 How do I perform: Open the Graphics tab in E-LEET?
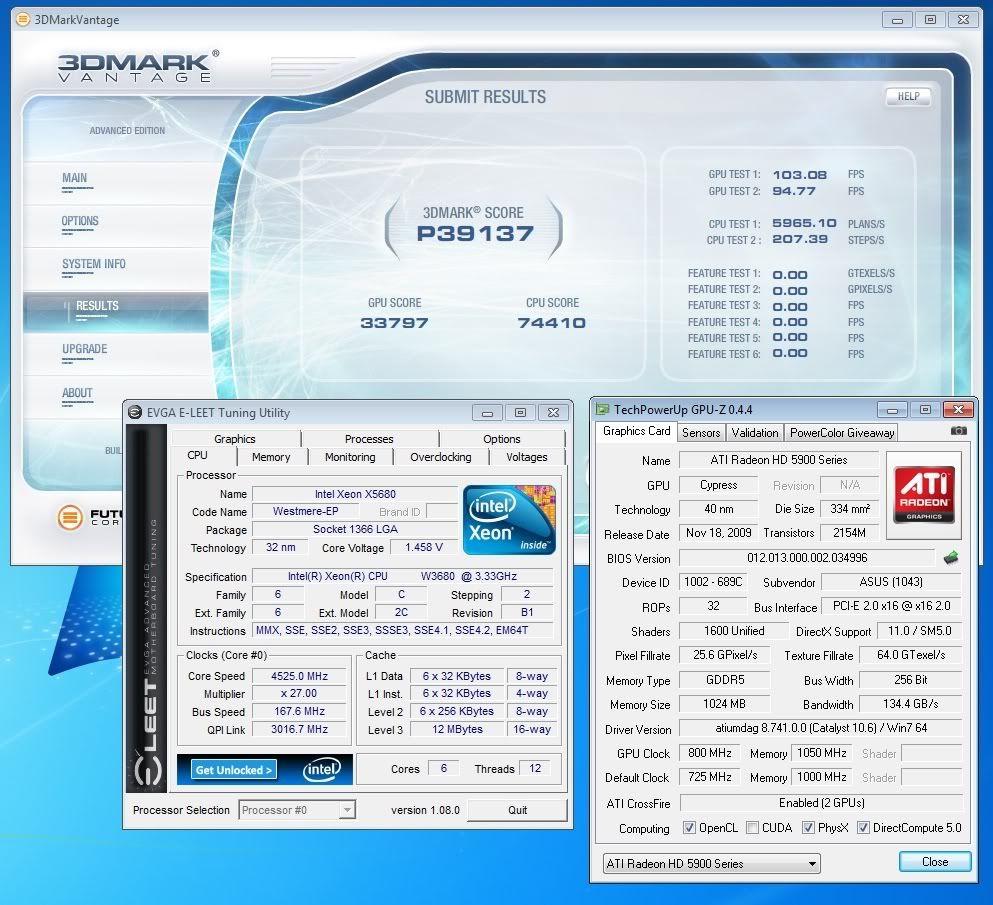(235, 439)
